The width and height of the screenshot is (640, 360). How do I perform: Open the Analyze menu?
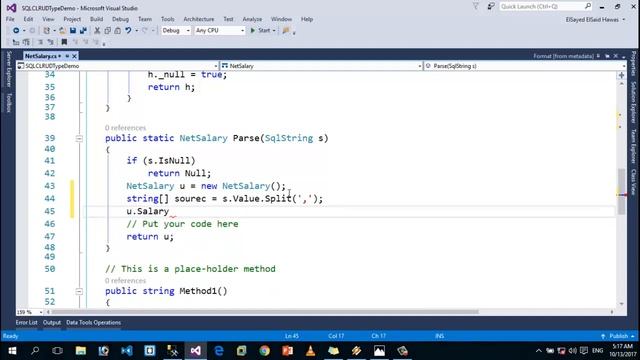(x=252, y=19)
